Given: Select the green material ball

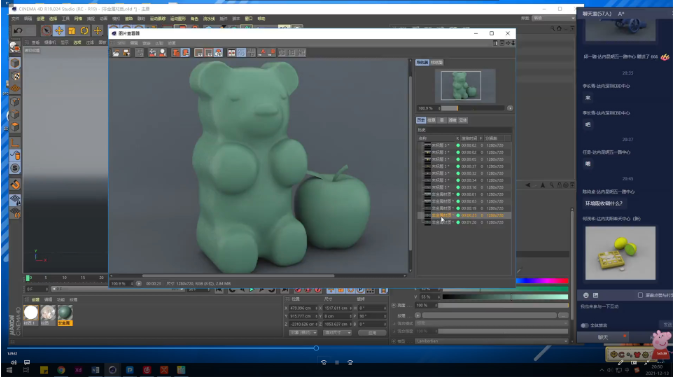Looking at the screenshot, I should pos(65,313).
